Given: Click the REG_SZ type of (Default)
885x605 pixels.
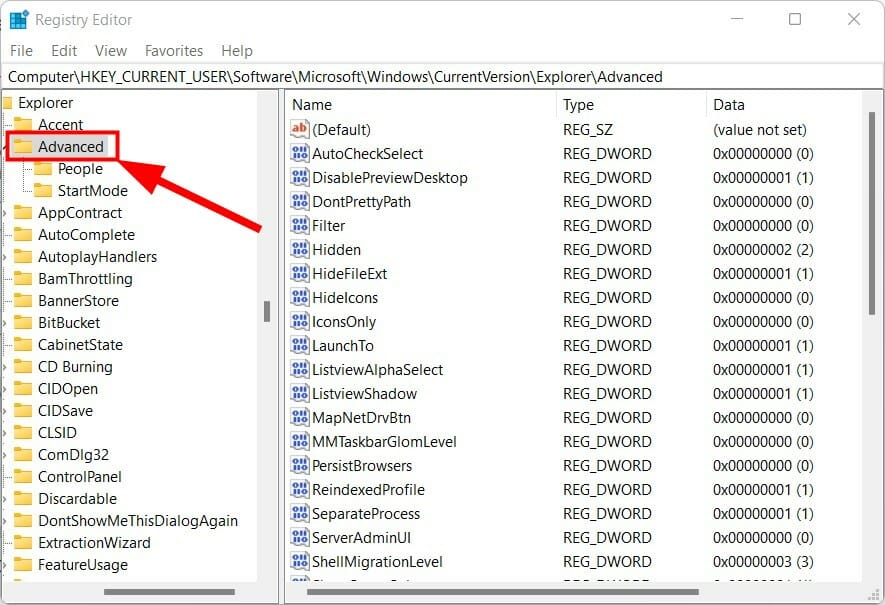Looking at the screenshot, I should tap(588, 130).
